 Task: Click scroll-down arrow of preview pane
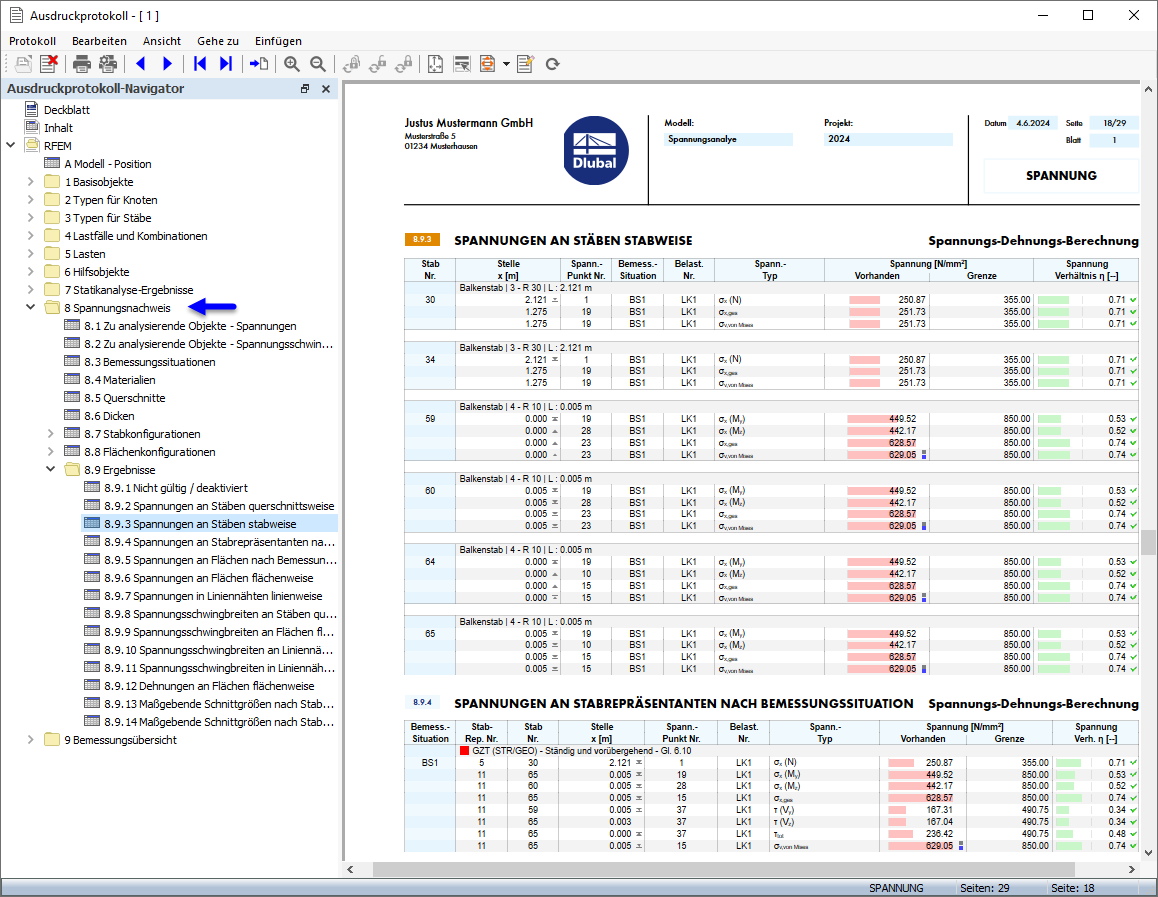(1148, 853)
